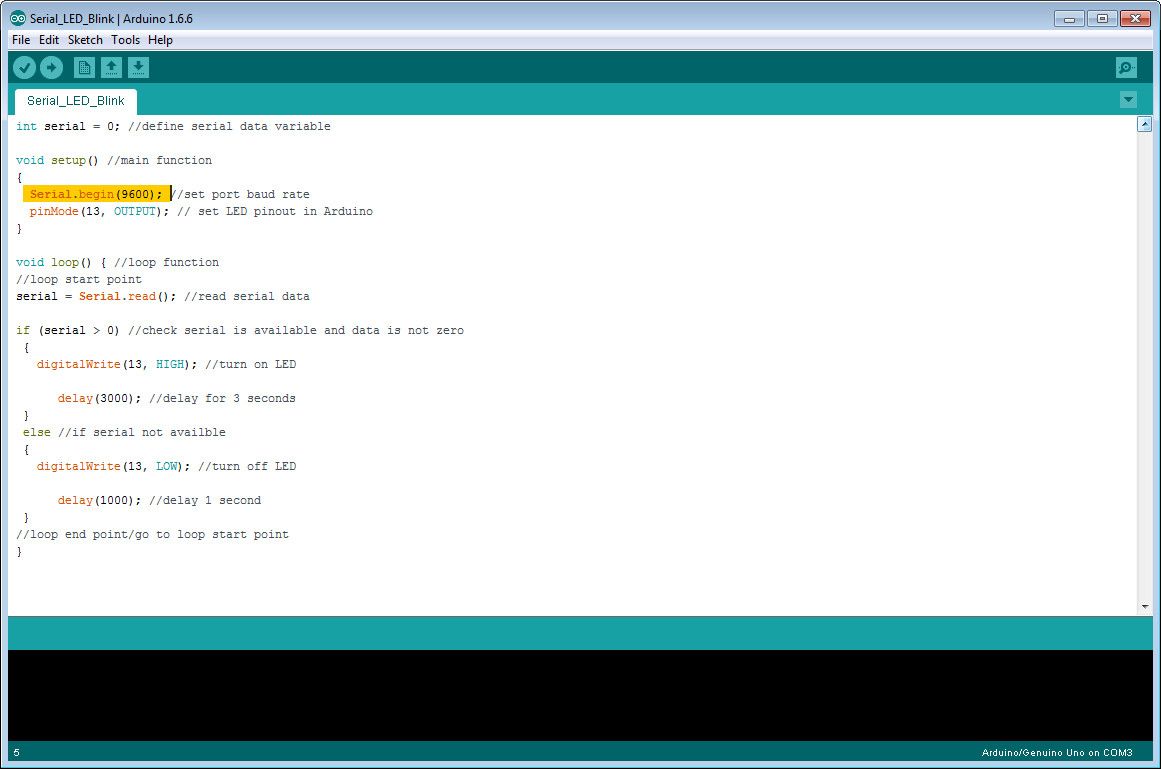The height and width of the screenshot is (769, 1161).
Task: Click the line number indicator showing 5
Action: tap(15, 752)
